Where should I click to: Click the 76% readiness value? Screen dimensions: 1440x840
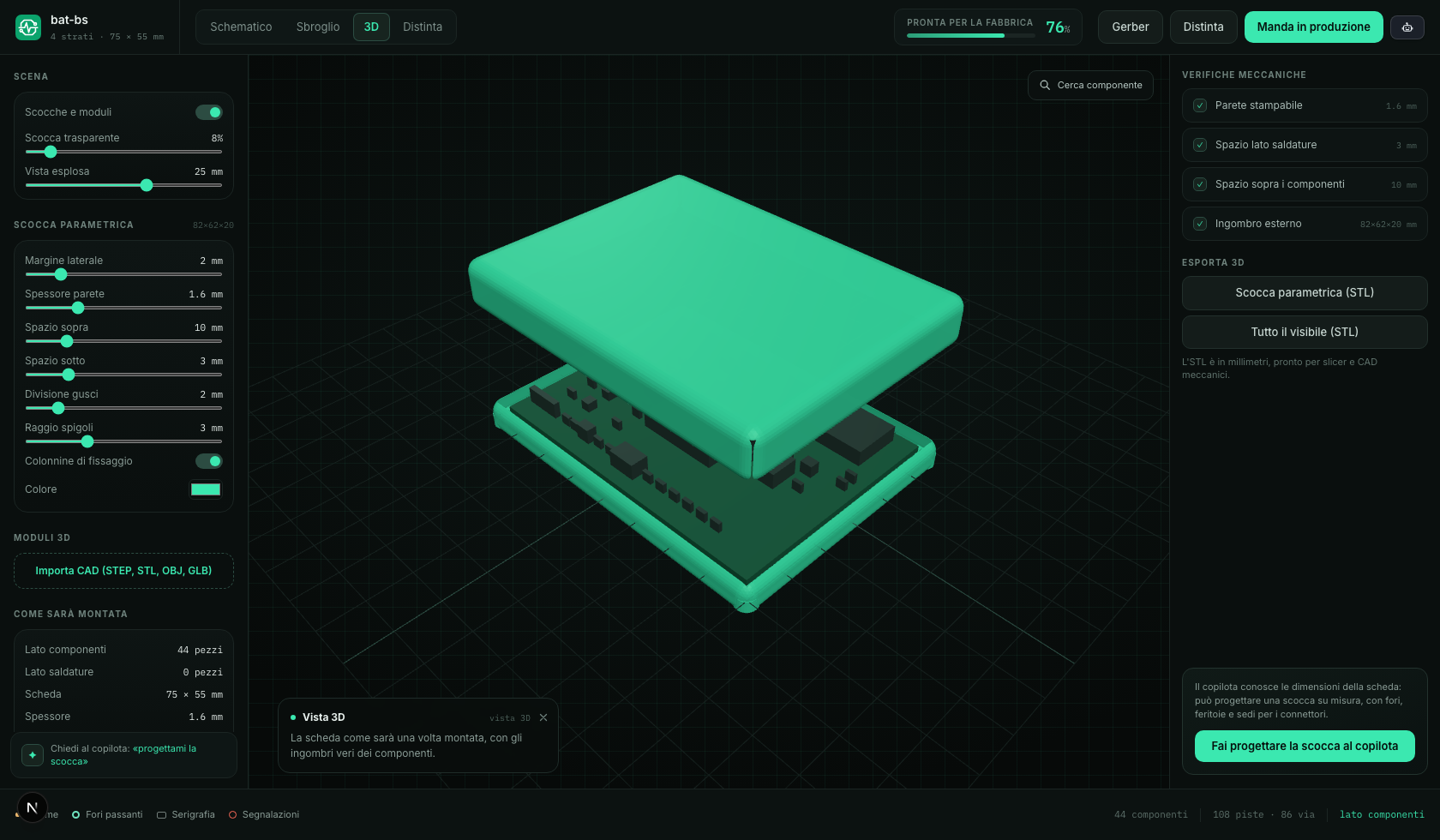click(1058, 27)
